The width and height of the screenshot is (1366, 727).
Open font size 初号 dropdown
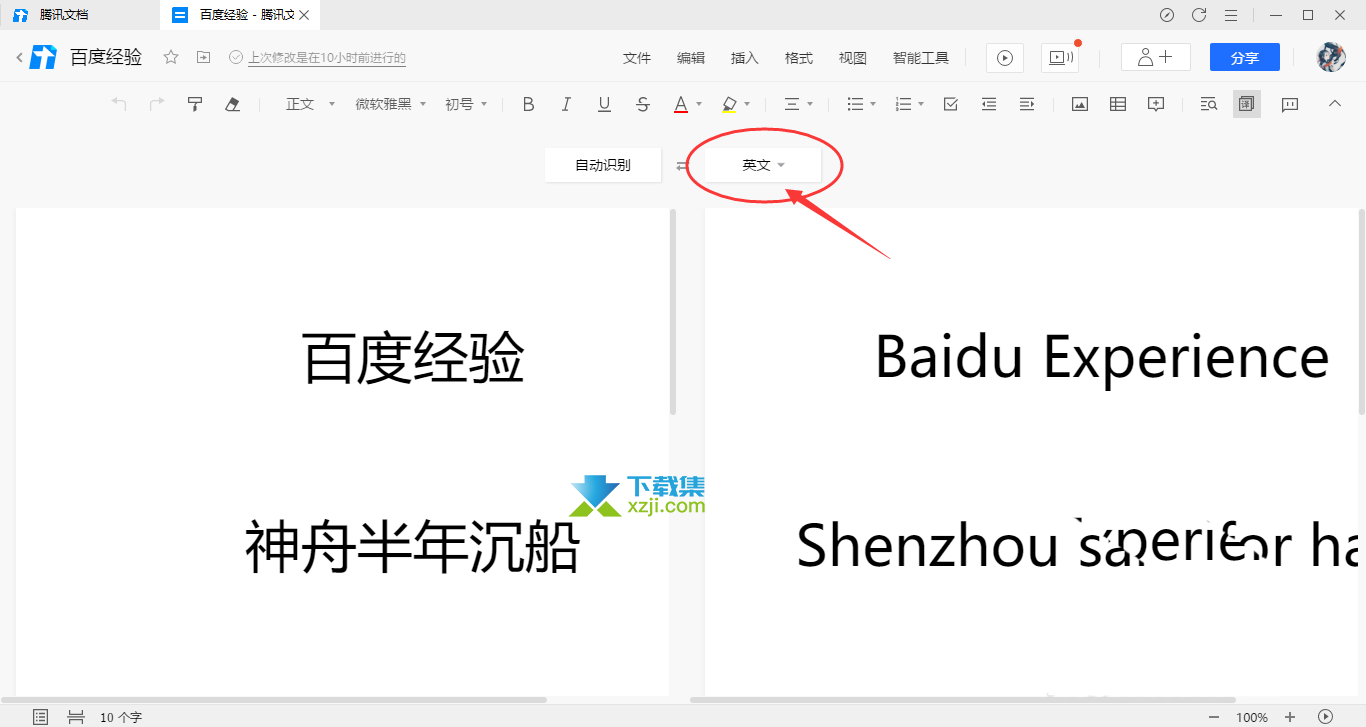click(466, 104)
